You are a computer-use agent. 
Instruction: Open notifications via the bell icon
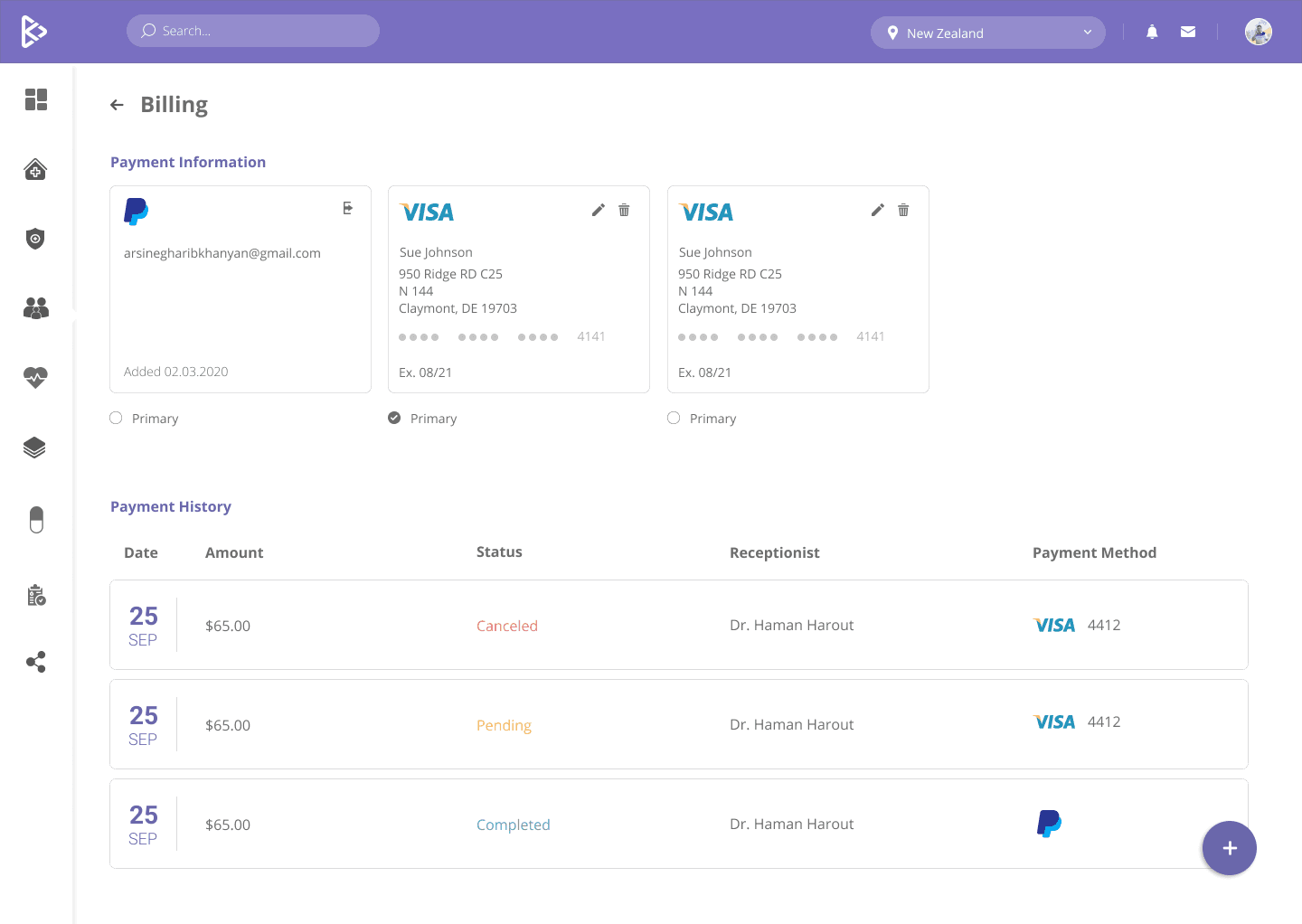pyautogui.click(x=1151, y=31)
